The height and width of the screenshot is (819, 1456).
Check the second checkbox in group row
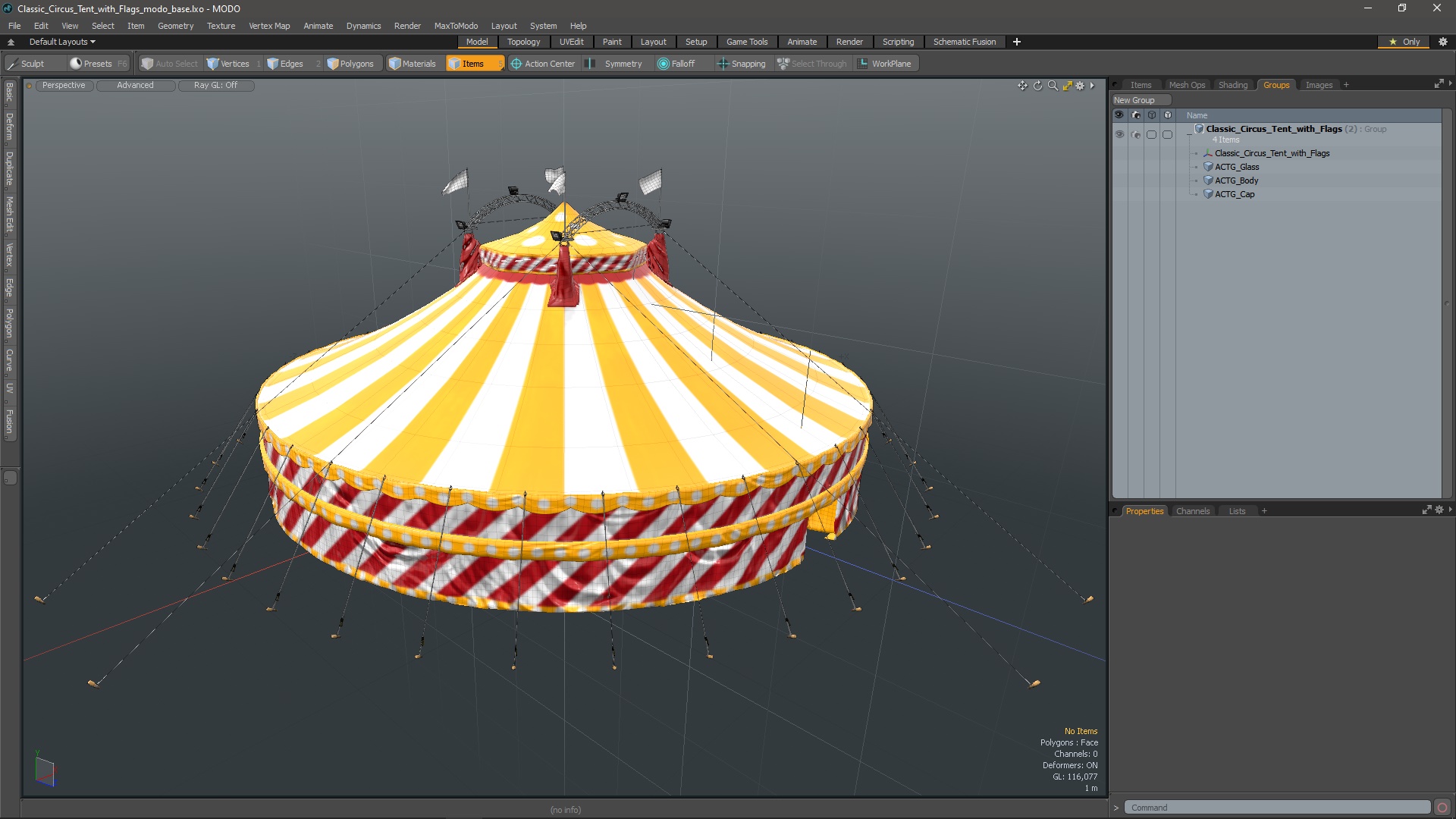tap(1167, 134)
